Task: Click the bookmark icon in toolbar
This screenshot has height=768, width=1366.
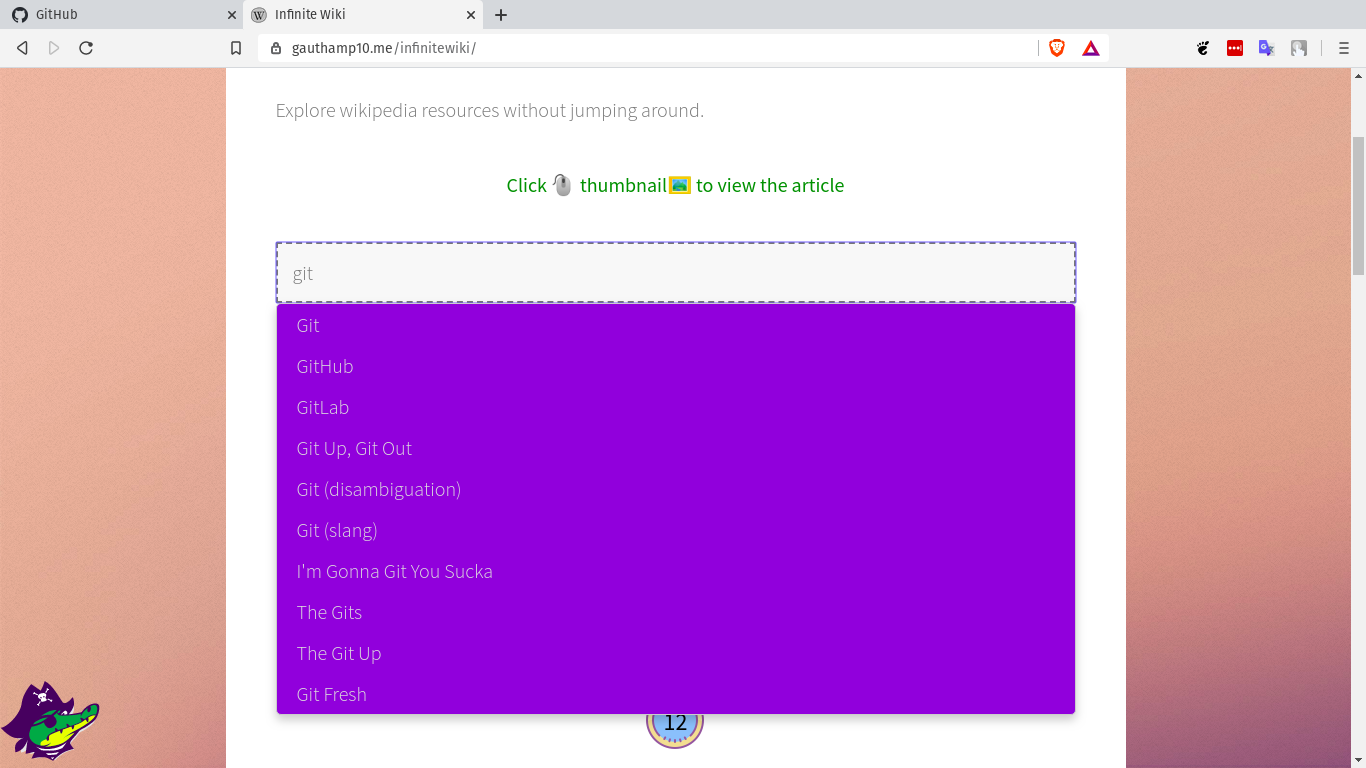Action: pyautogui.click(x=236, y=48)
